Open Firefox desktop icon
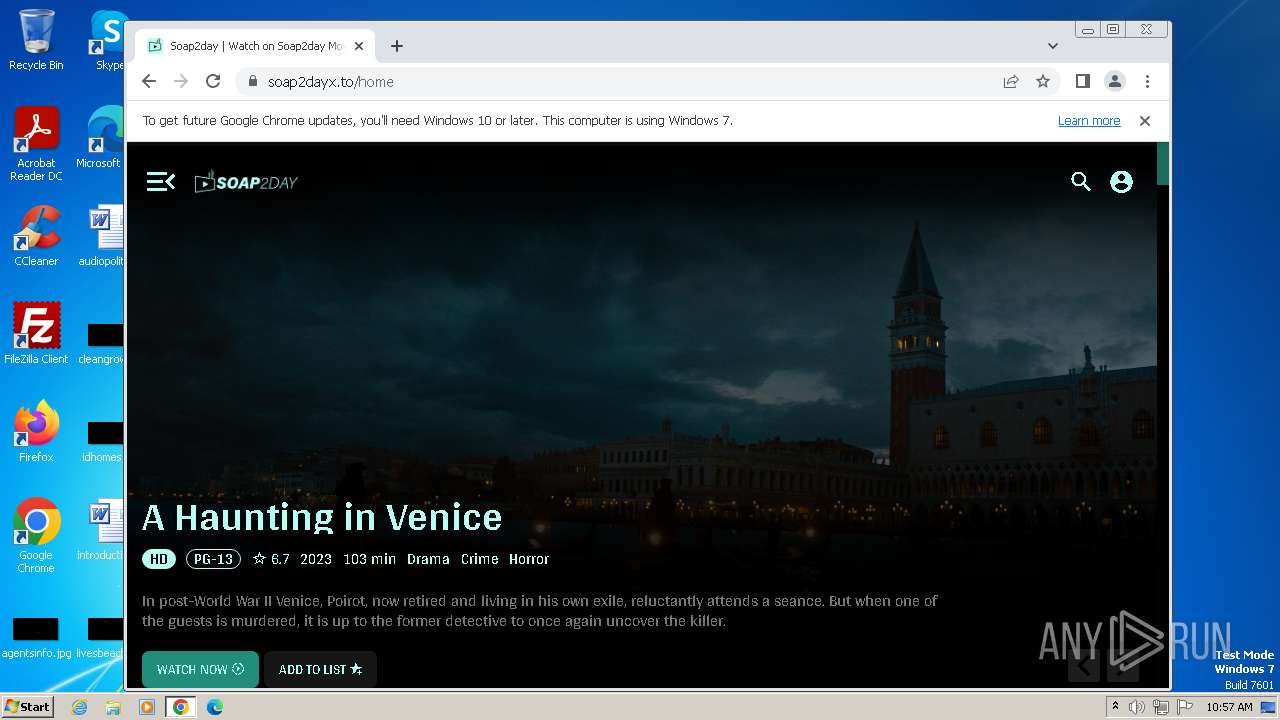This screenshot has height=720, width=1280. click(x=36, y=432)
